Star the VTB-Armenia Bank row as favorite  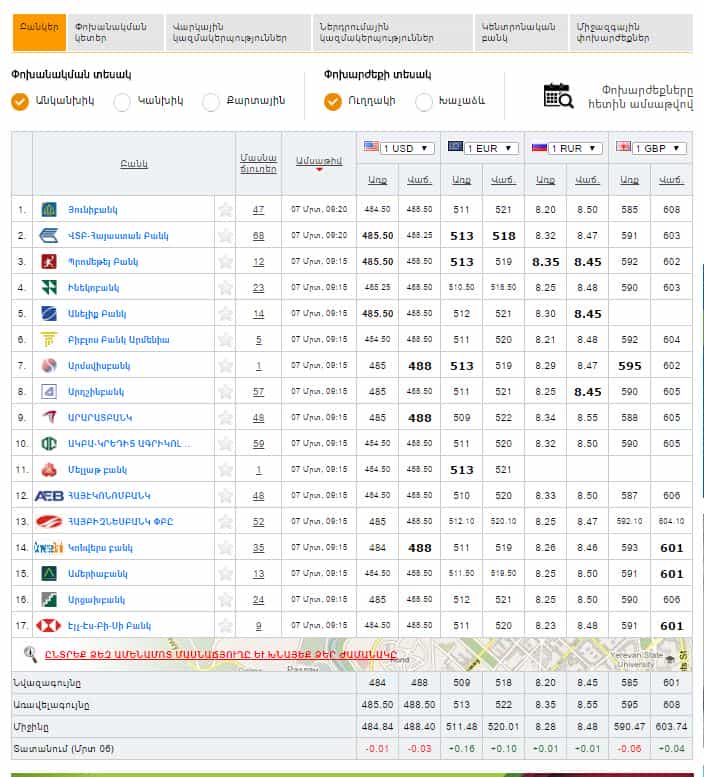click(225, 236)
